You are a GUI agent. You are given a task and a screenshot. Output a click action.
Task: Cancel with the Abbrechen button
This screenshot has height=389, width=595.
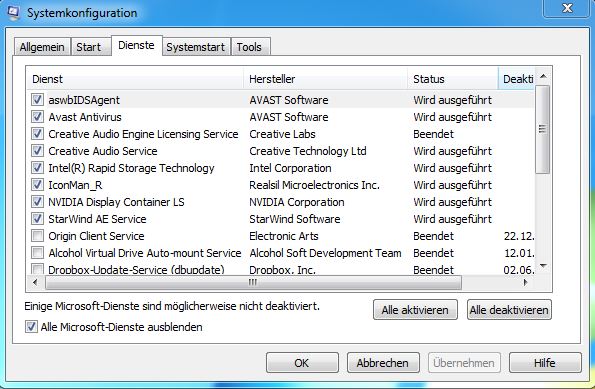[383, 363]
